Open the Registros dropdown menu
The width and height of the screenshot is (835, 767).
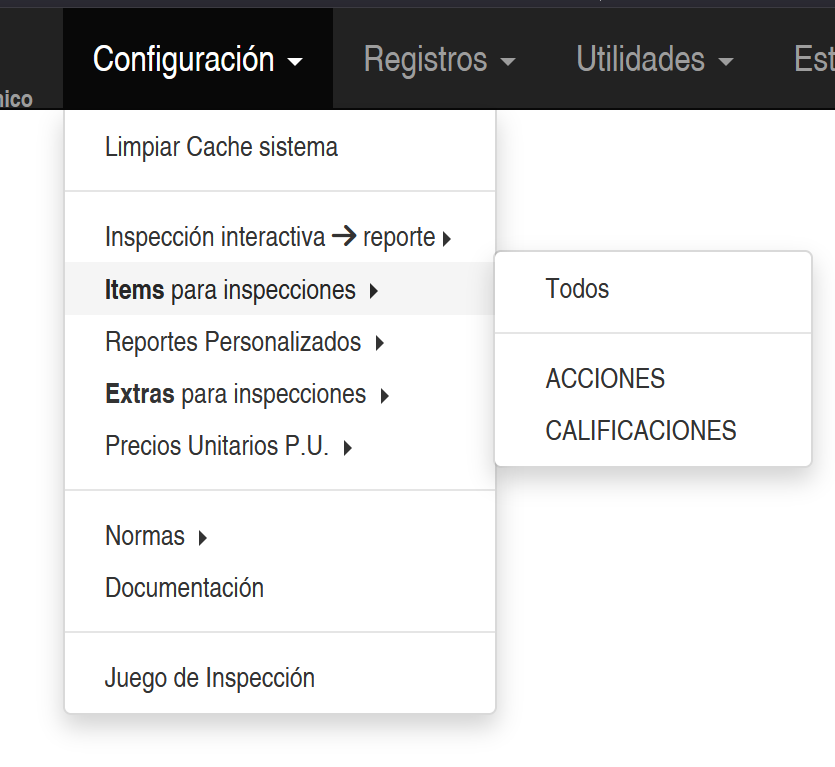[x=439, y=60]
